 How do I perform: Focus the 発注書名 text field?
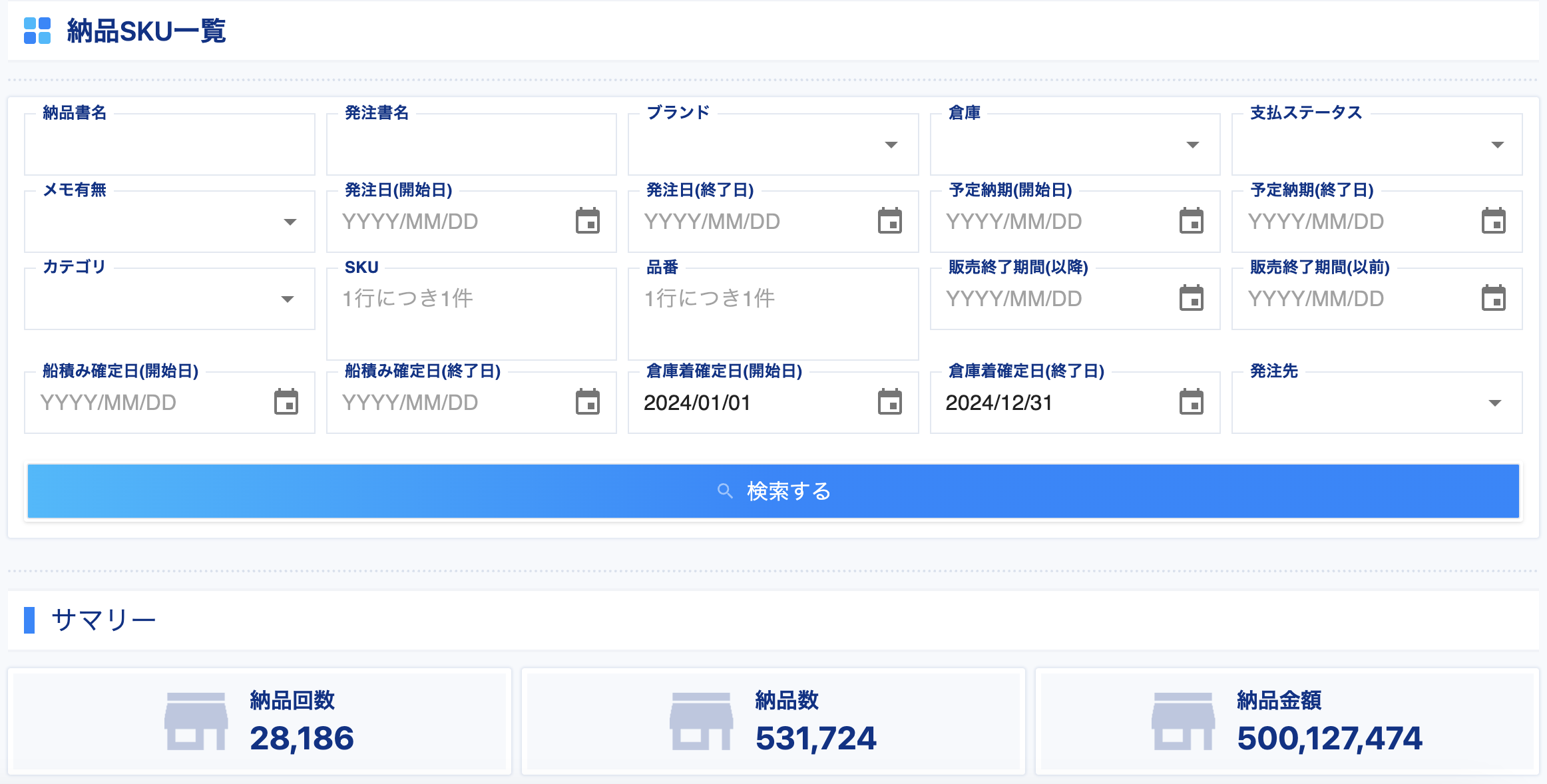click(471, 144)
